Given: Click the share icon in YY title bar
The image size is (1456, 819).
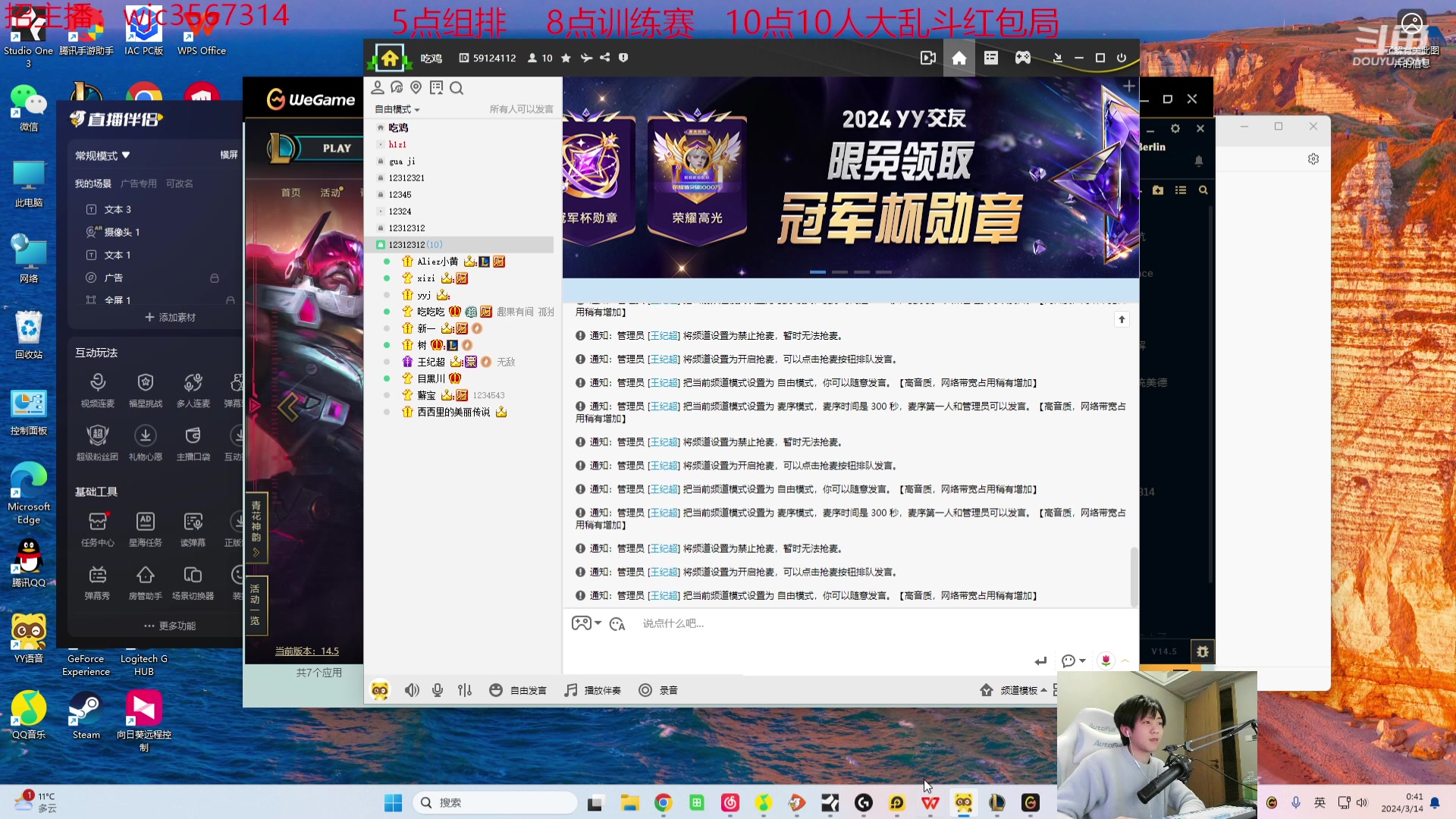Looking at the screenshot, I should [x=604, y=58].
